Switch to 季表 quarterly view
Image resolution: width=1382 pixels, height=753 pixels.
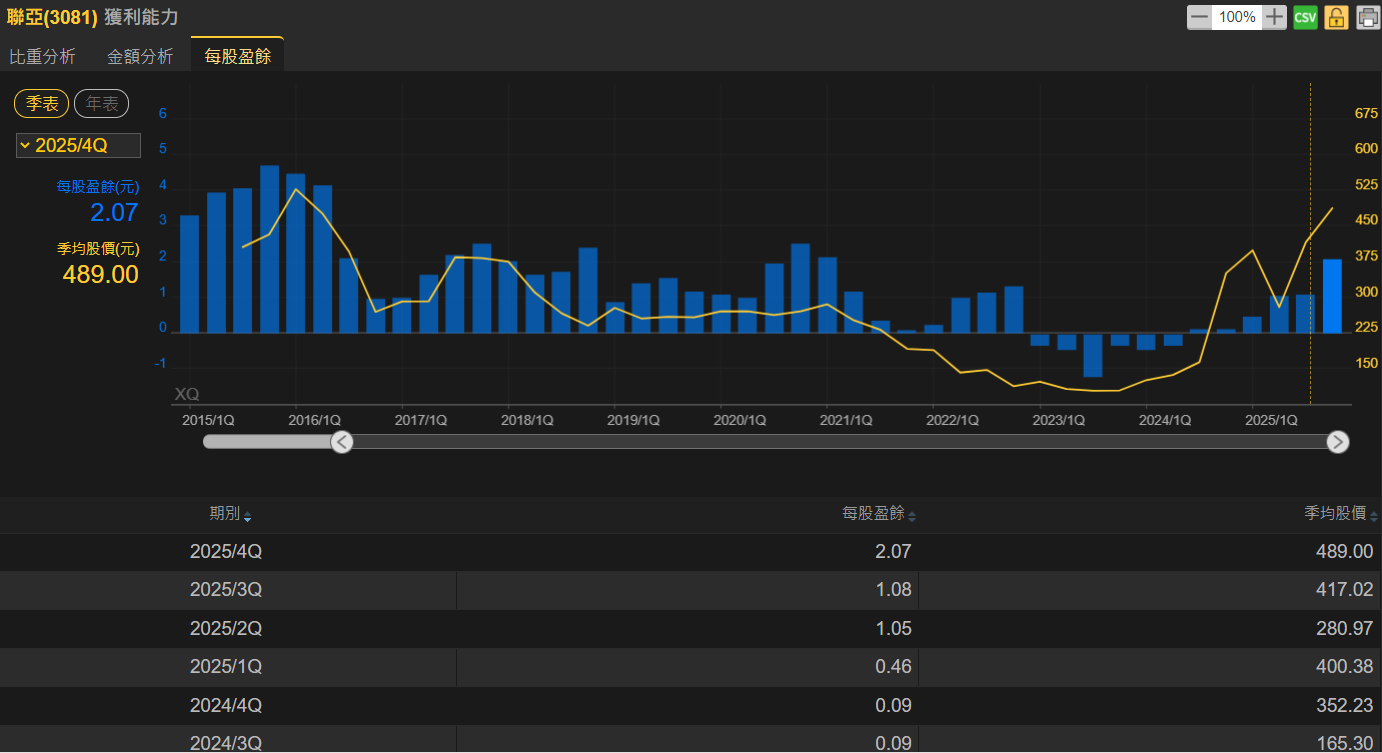pos(42,103)
